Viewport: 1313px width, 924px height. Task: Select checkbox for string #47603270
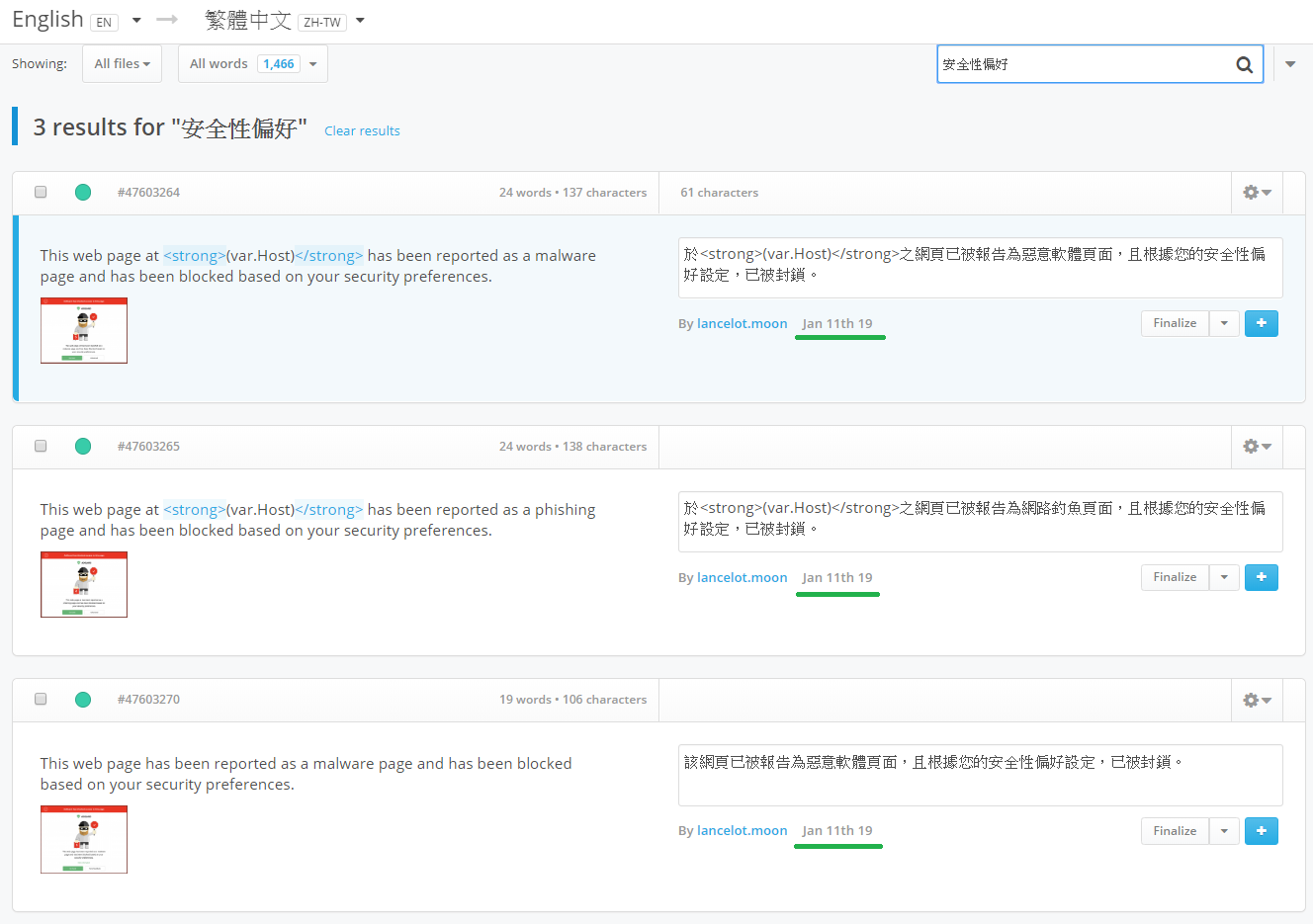tap(41, 699)
